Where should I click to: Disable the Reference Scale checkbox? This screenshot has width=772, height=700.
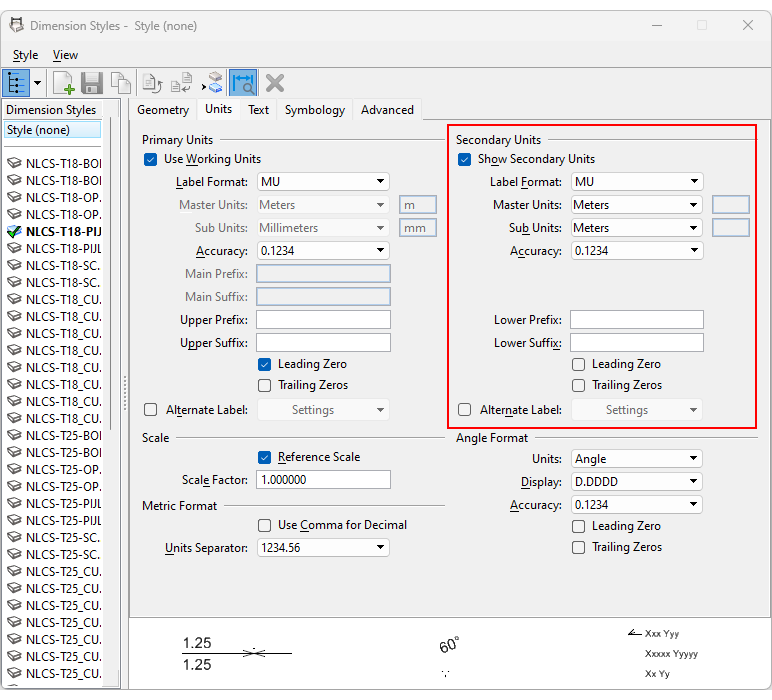(265, 457)
